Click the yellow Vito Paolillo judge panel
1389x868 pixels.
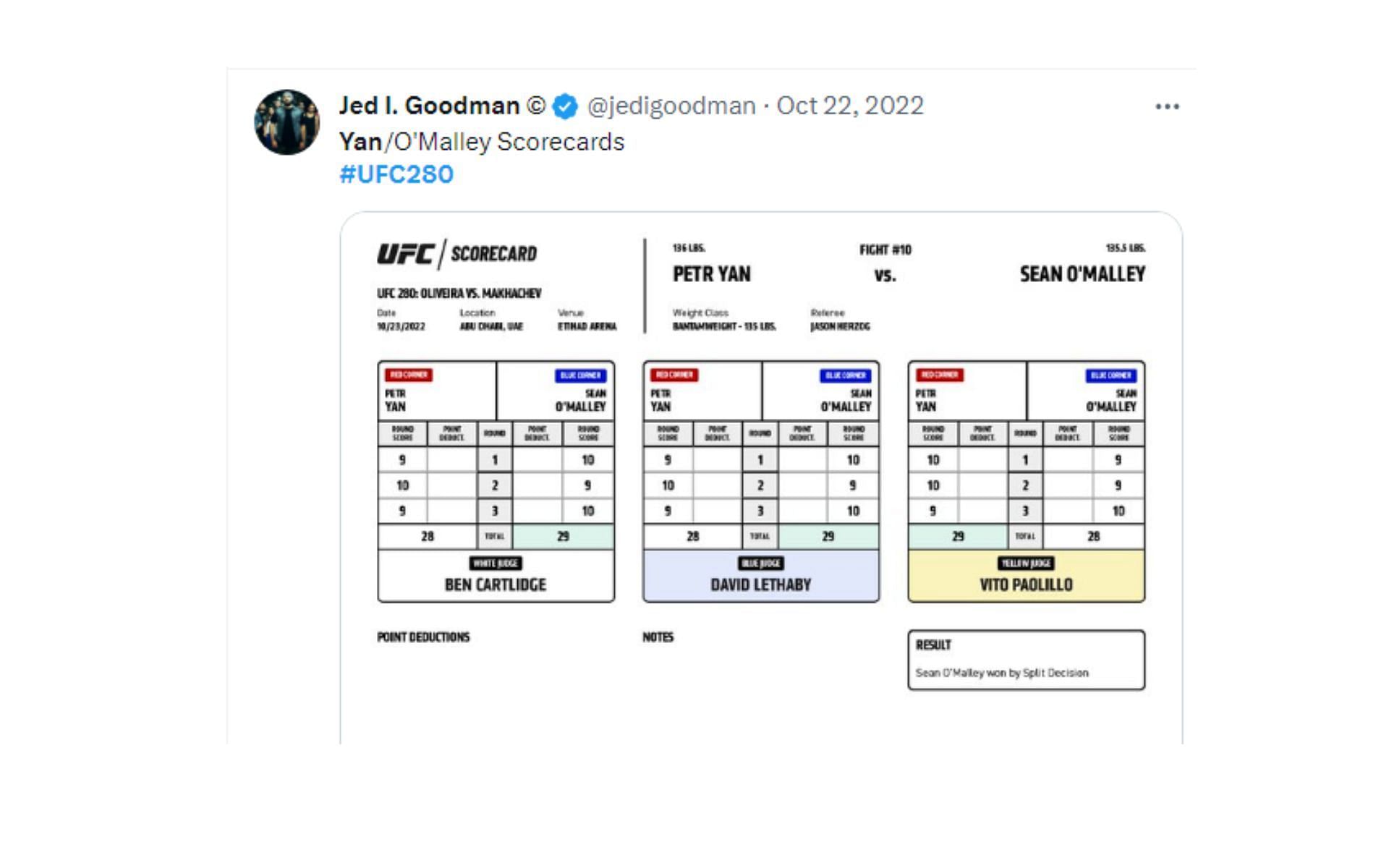click(1026, 584)
